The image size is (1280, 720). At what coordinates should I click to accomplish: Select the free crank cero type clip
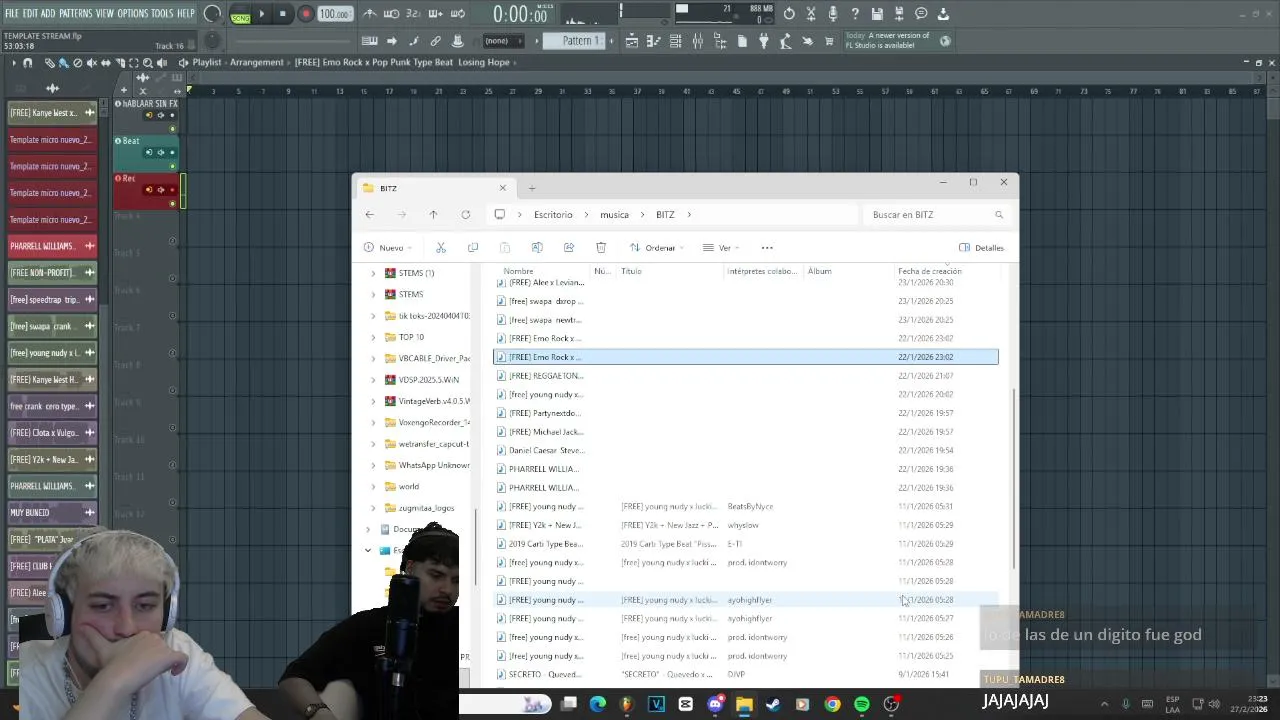click(x=52, y=406)
